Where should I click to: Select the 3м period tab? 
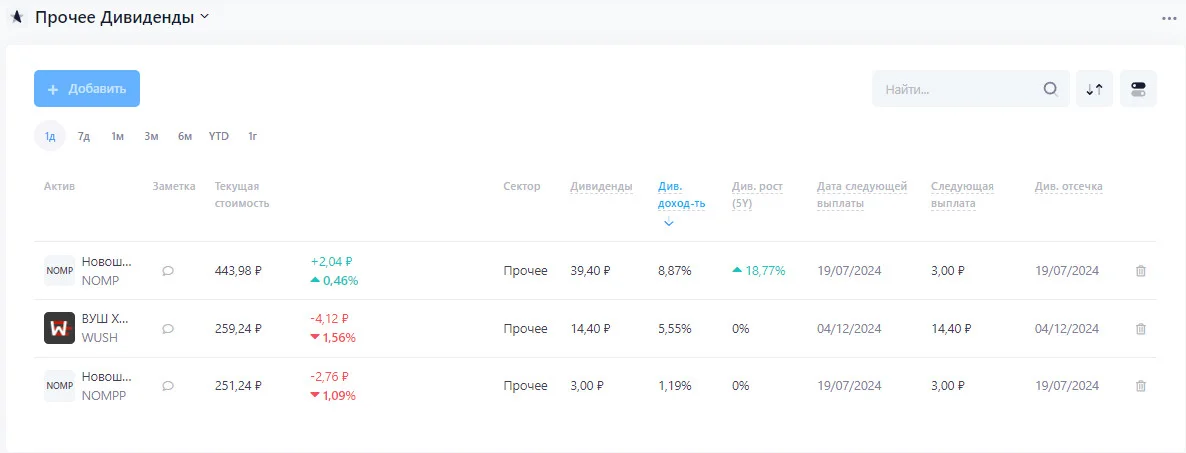coord(151,136)
